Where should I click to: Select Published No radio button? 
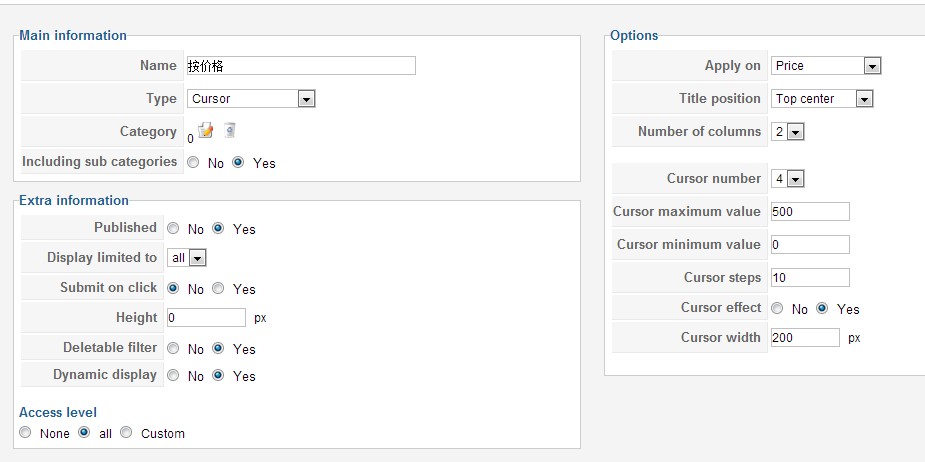(x=173, y=228)
